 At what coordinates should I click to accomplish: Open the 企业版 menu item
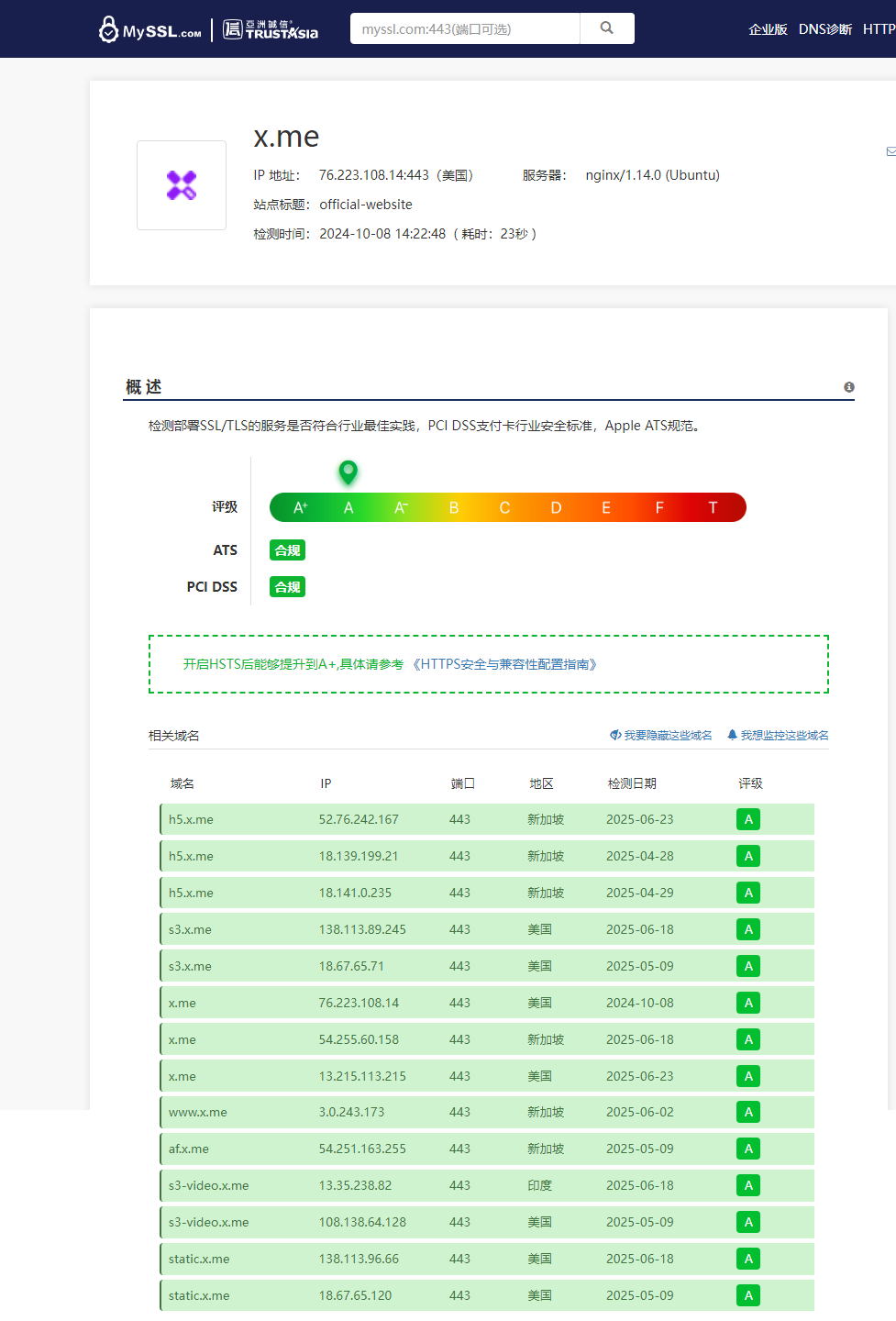pyautogui.click(x=768, y=29)
